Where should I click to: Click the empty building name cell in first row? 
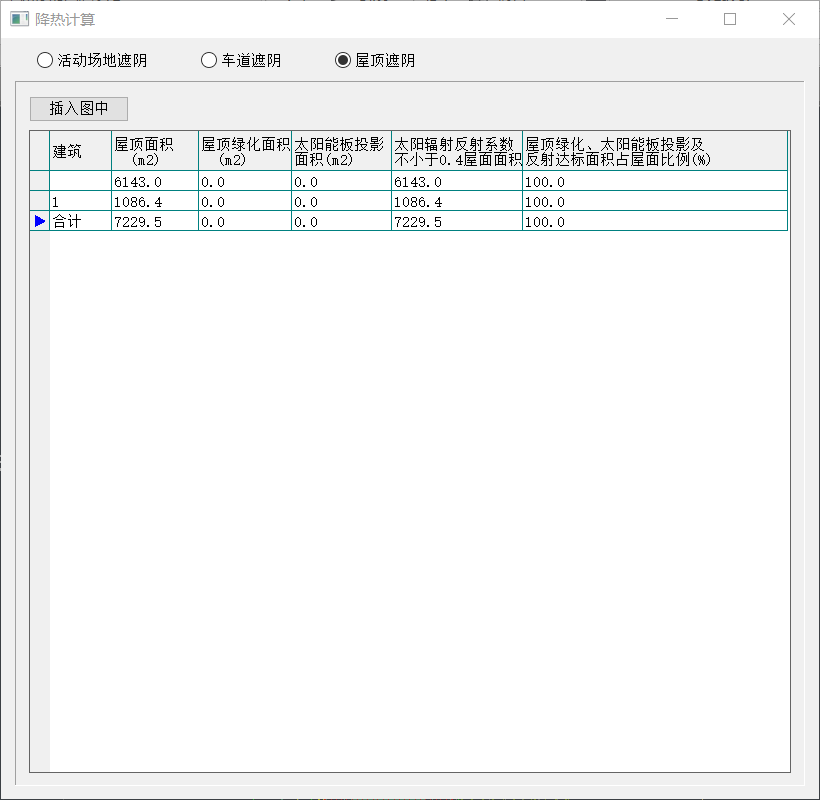coord(80,182)
